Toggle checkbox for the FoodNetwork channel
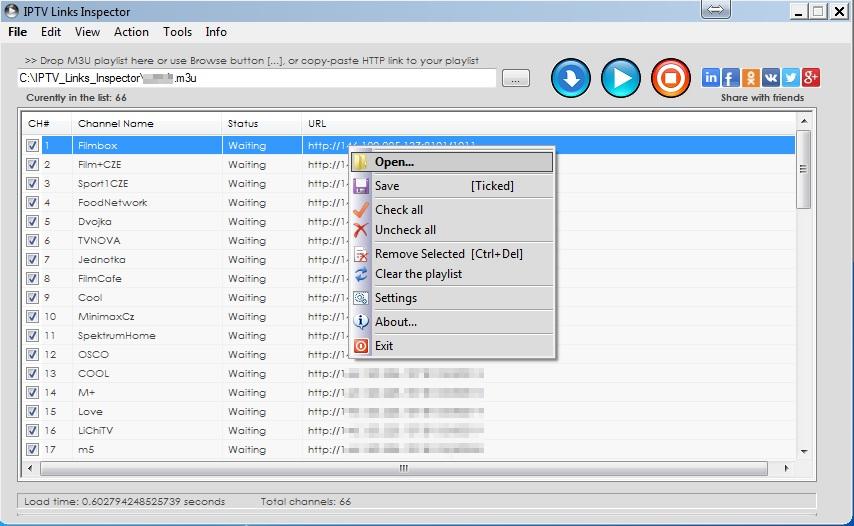The height and width of the screenshot is (526, 854). [33, 203]
